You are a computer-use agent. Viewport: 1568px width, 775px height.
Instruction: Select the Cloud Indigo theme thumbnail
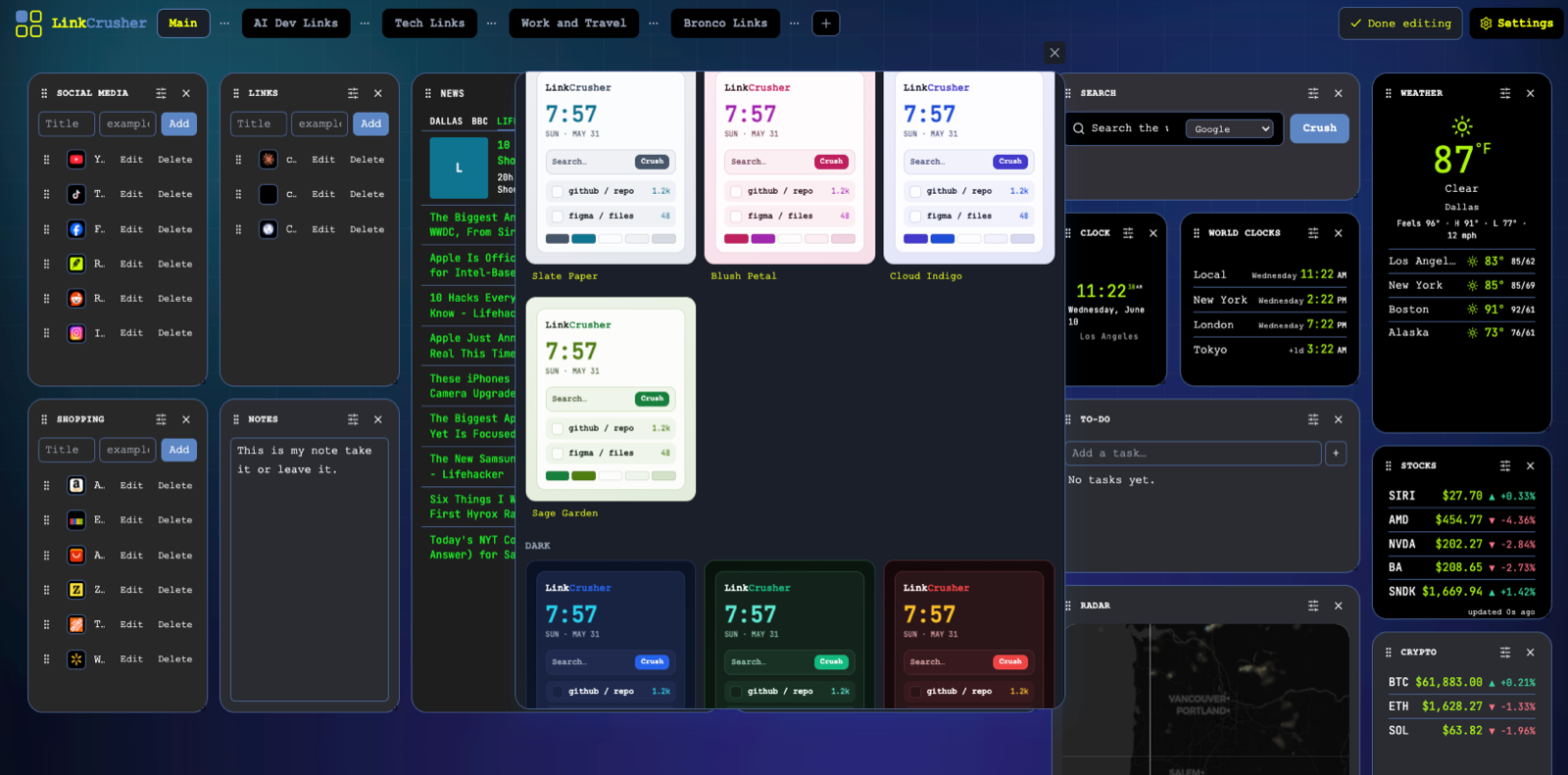click(x=969, y=168)
